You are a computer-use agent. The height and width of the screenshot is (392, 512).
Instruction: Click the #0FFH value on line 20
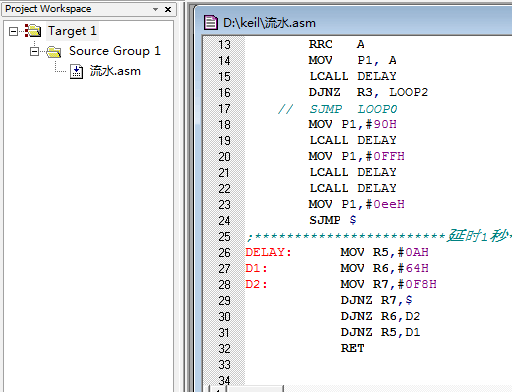[x=385, y=156]
